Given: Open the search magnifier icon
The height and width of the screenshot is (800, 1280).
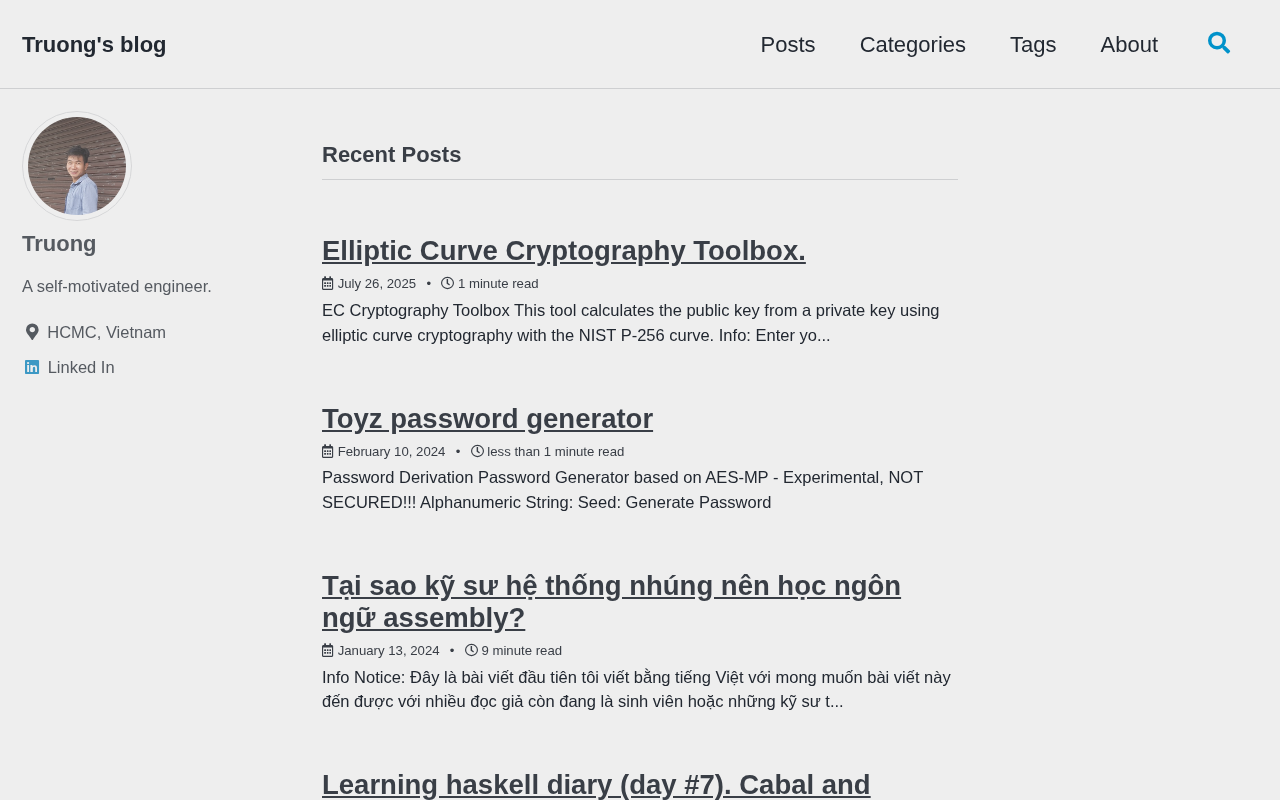Looking at the screenshot, I should pos(1219,43).
